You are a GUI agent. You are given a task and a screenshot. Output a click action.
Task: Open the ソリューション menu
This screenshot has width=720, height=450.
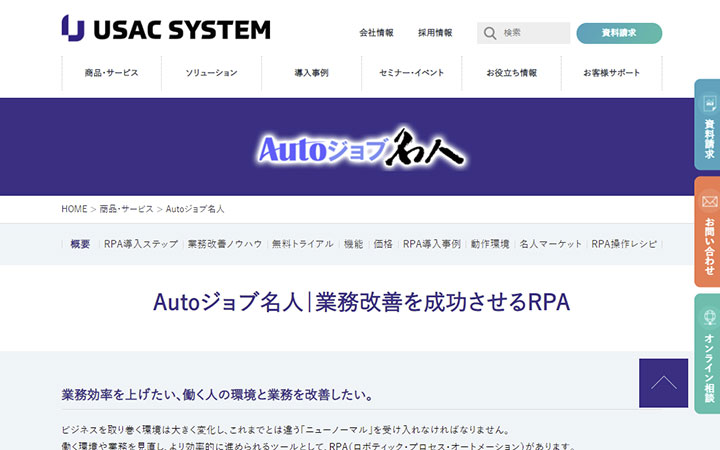[x=211, y=73]
